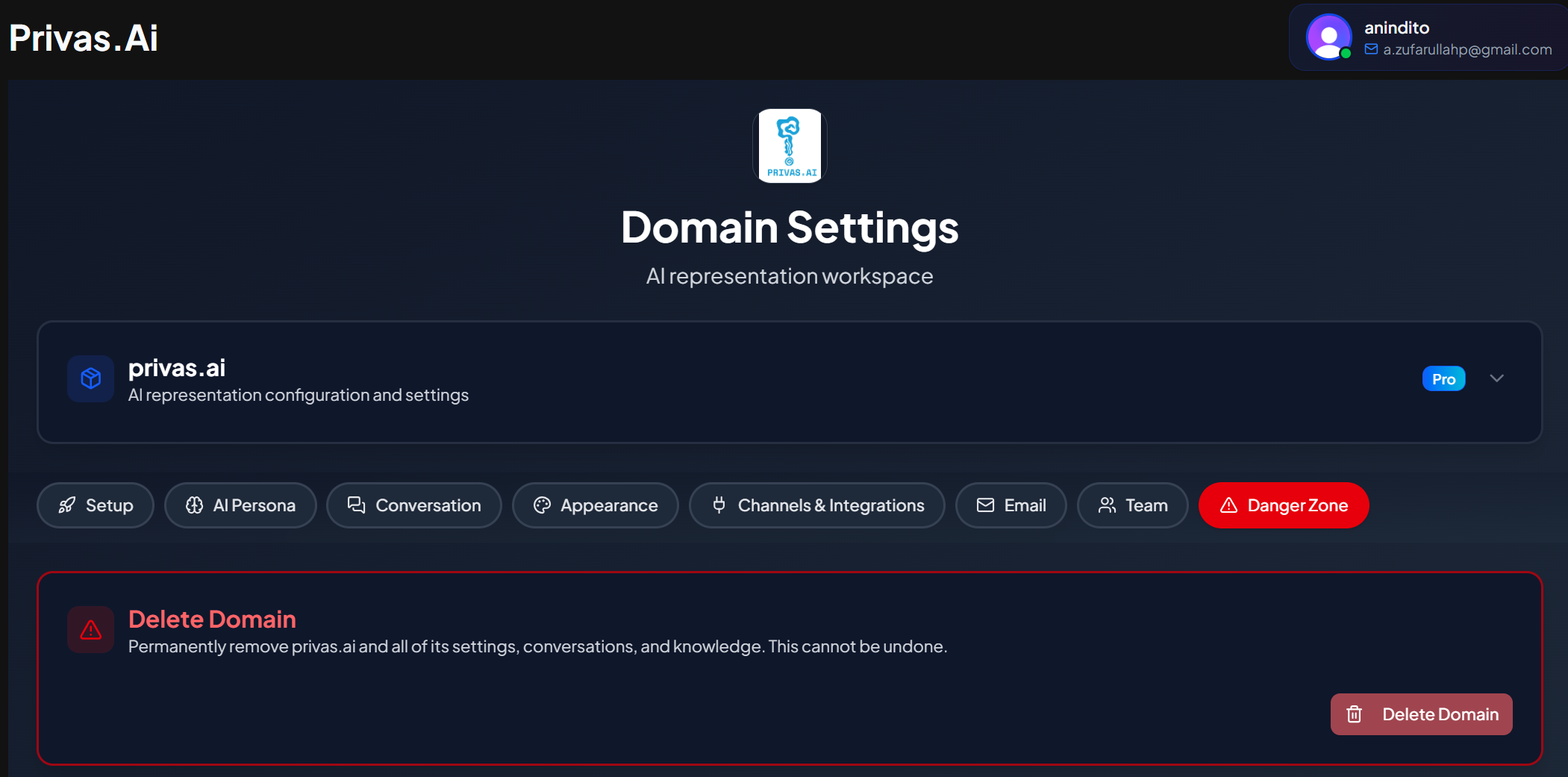Click the Domain Settings page heading
1568x777 pixels.
click(790, 228)
